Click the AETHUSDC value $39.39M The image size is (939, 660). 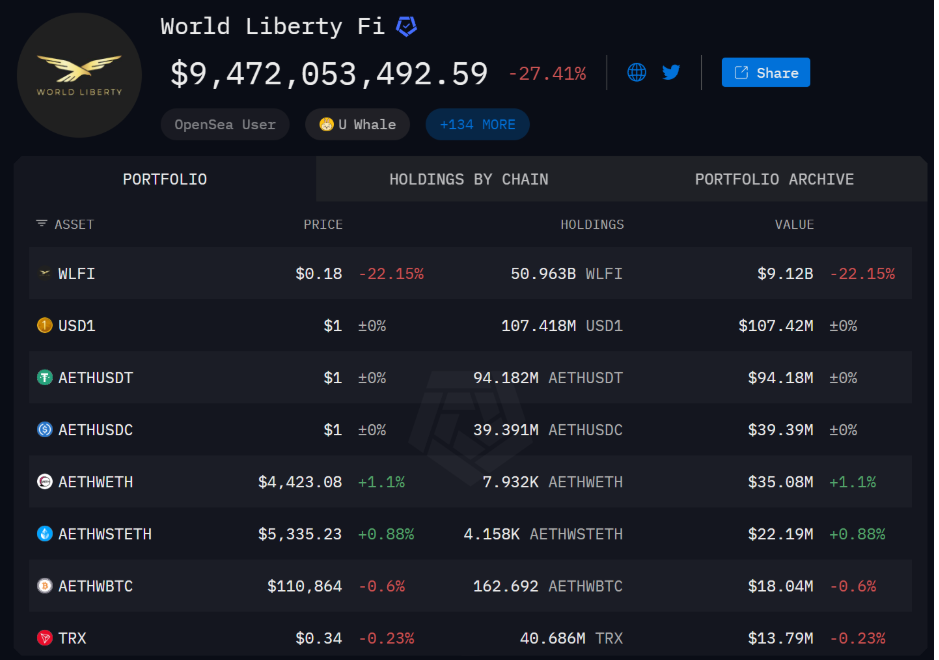(780, 430)
